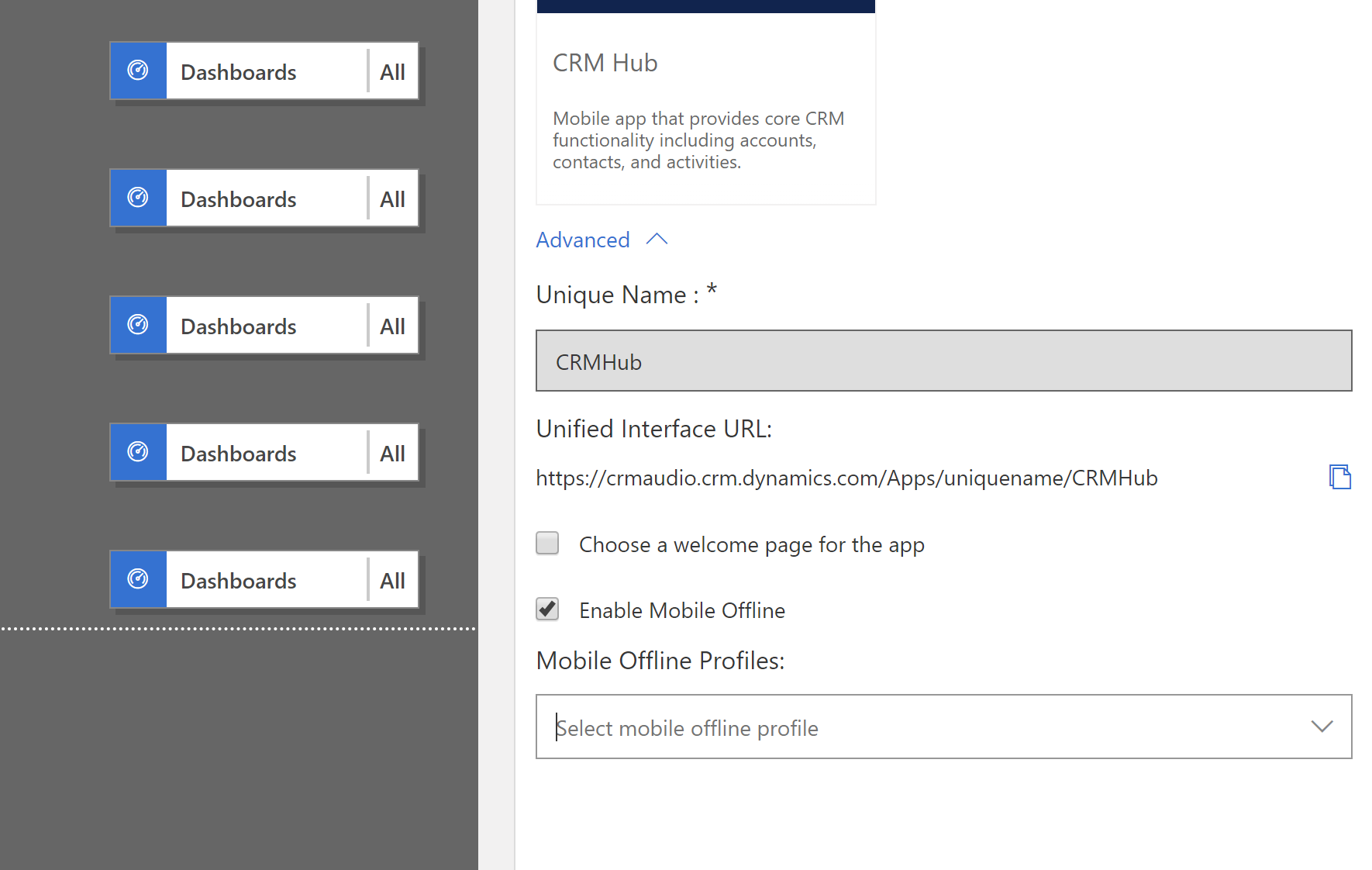
Task: Click the gauge icon on the second Dashboards tile
Action: point(138,198)
